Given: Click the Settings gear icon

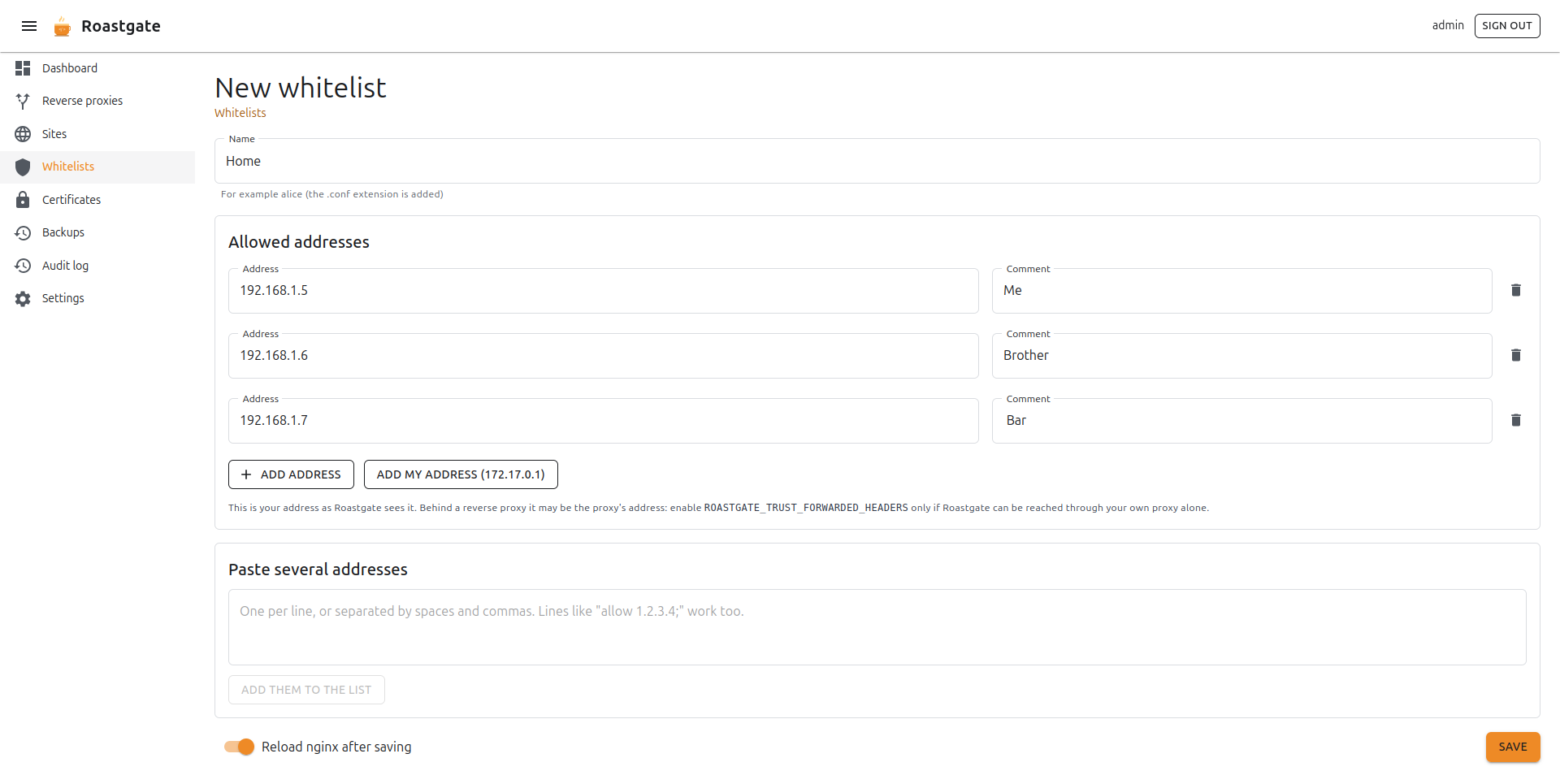Looking at the screenshot, I should click(x=23, y=298).
